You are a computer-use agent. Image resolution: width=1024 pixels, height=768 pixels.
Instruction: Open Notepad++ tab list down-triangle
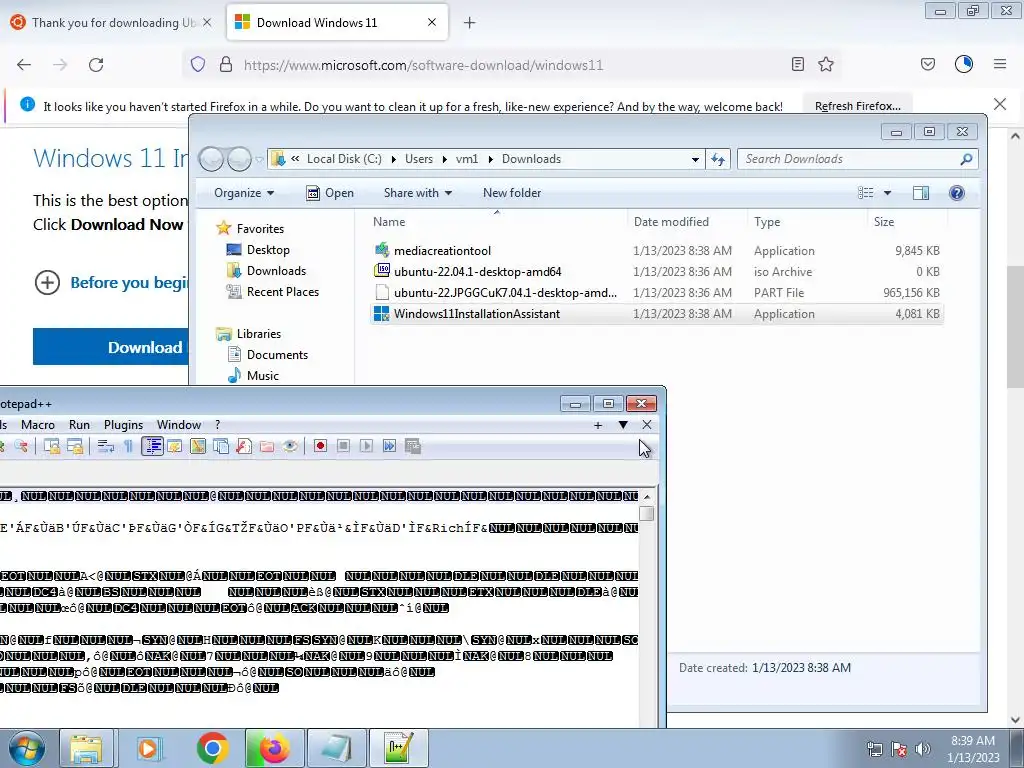pos(623,425)
